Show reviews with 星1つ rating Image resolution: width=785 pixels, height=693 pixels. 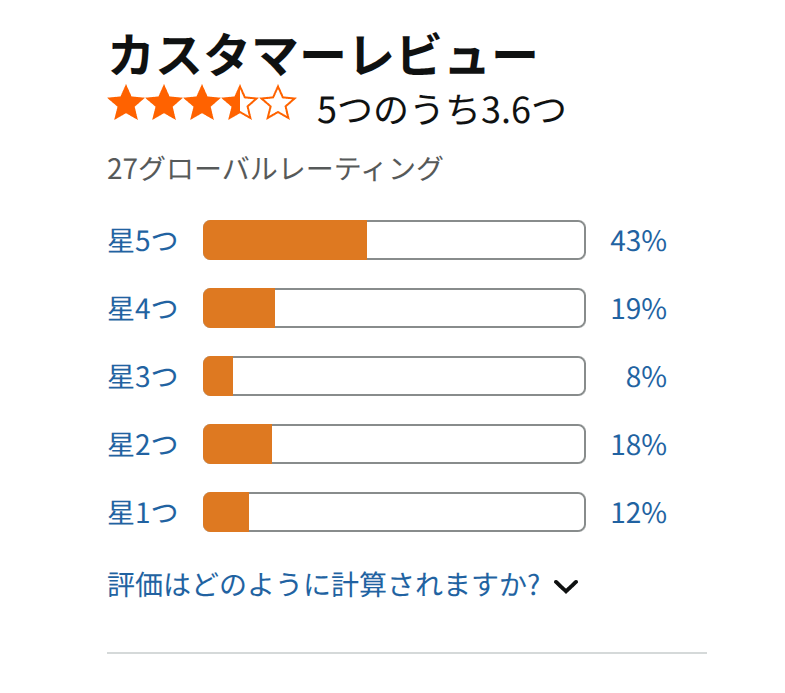coord(143,513)
